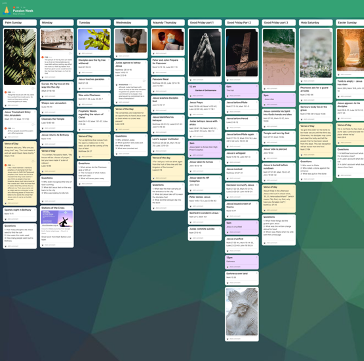Add comment under Wednesday Questions card
This screenshot has width=364, height=361.
pyautogui.click(x=125, y=154)
